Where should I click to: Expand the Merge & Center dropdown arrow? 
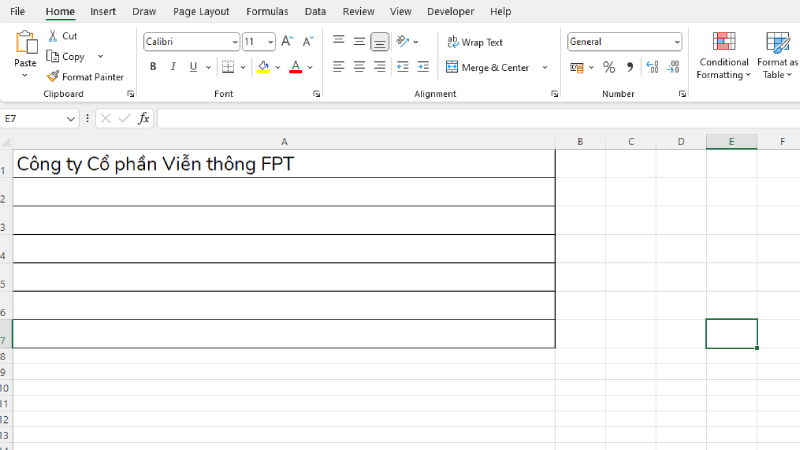pos(545,67)
